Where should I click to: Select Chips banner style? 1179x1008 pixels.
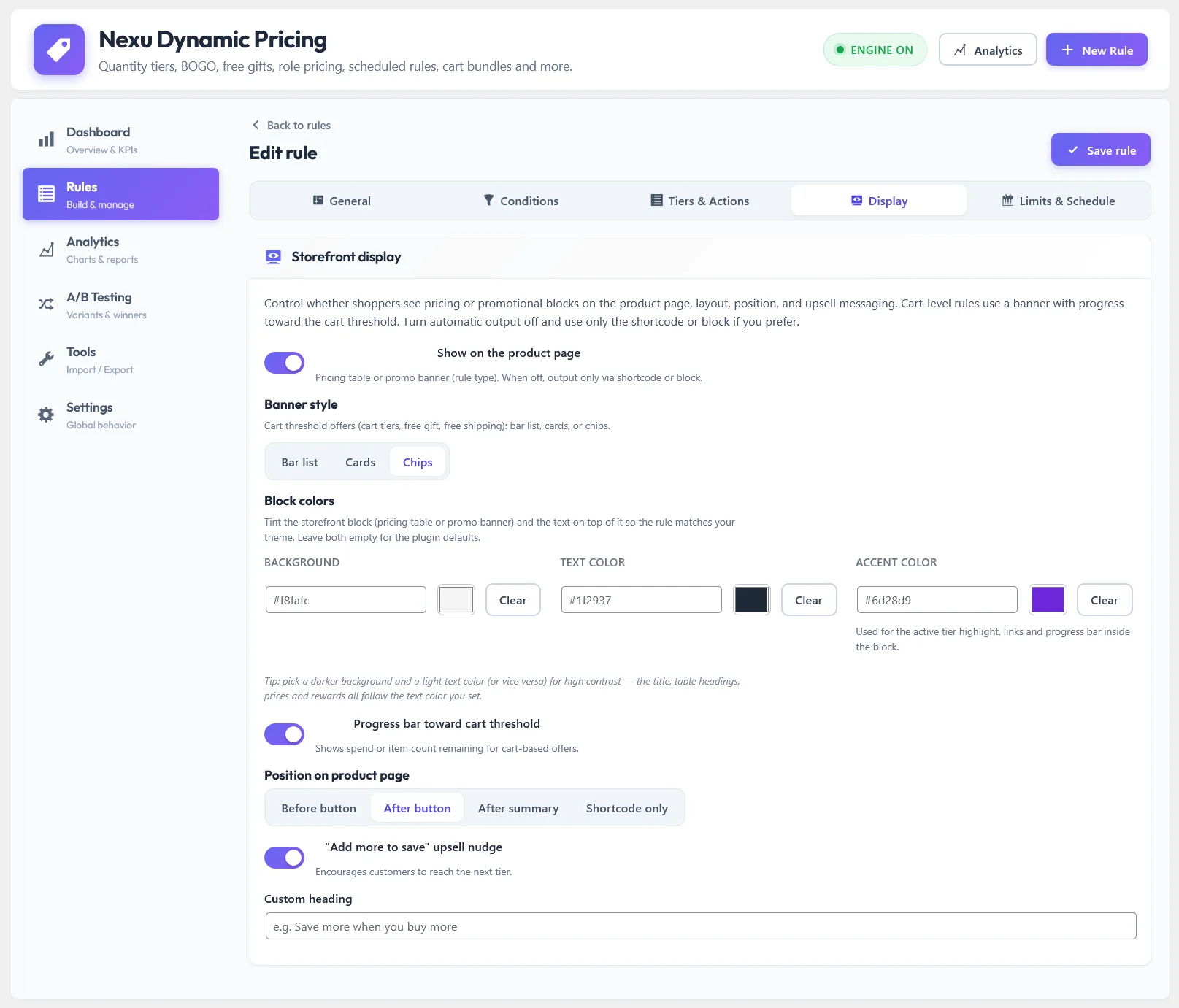[x=418, y=462]
